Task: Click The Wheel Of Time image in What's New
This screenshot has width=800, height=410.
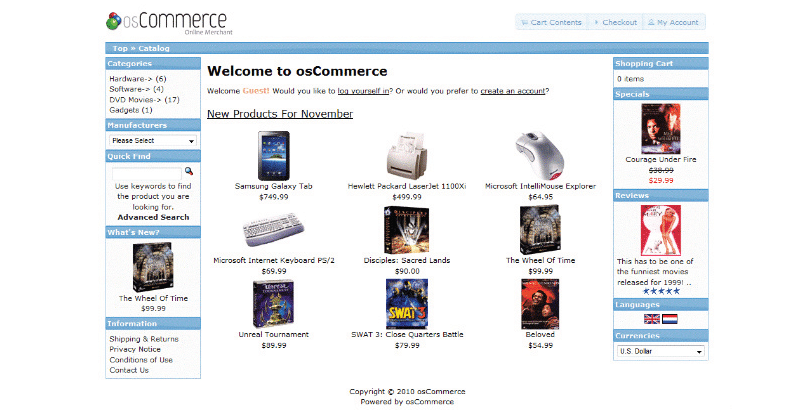Action: point(153,267)
